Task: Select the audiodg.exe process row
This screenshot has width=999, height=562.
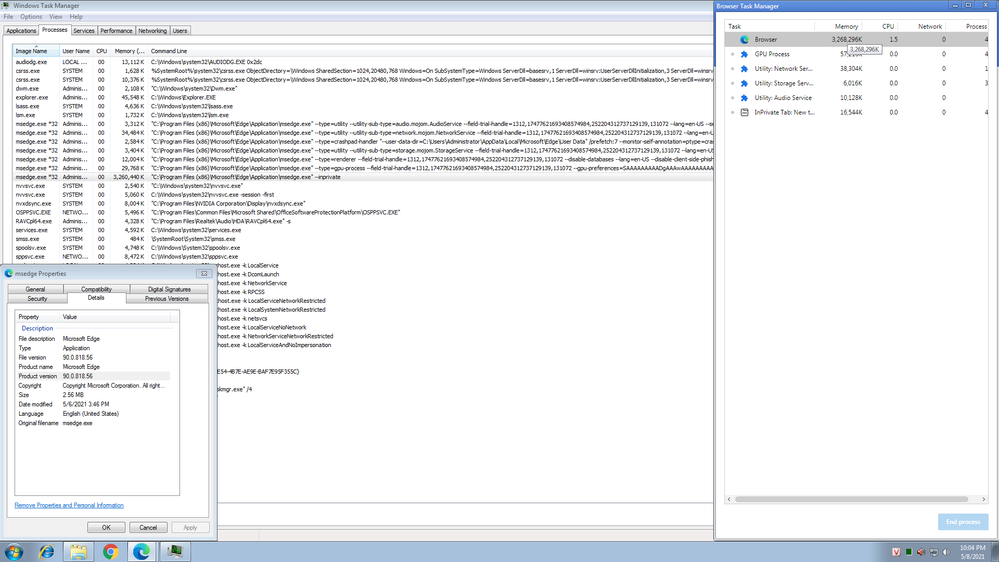Action: point(363,62)
